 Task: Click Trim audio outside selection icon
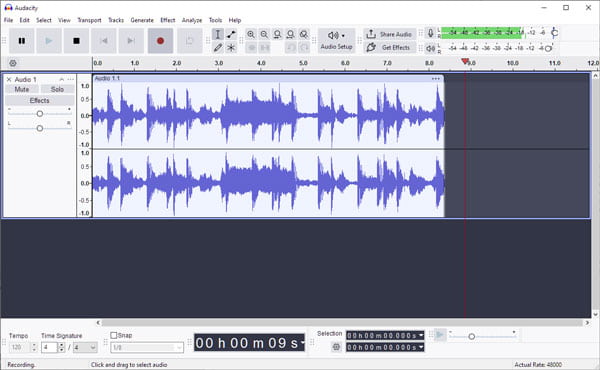(251, 47)
